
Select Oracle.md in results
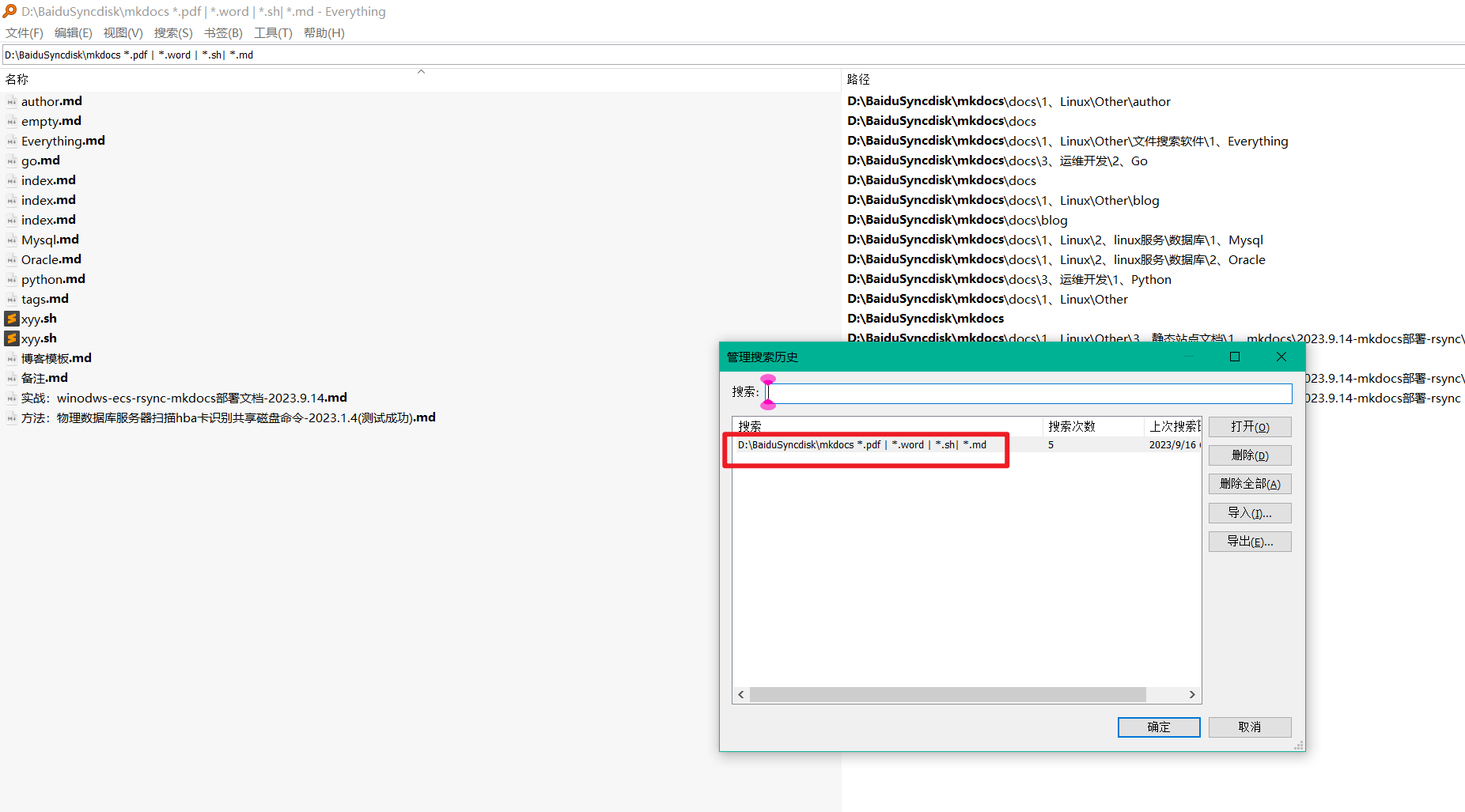[x=51, y=259]
